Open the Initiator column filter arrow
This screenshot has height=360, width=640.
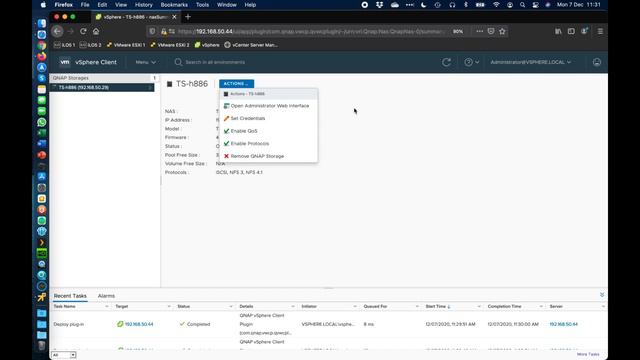click(354, 306)
